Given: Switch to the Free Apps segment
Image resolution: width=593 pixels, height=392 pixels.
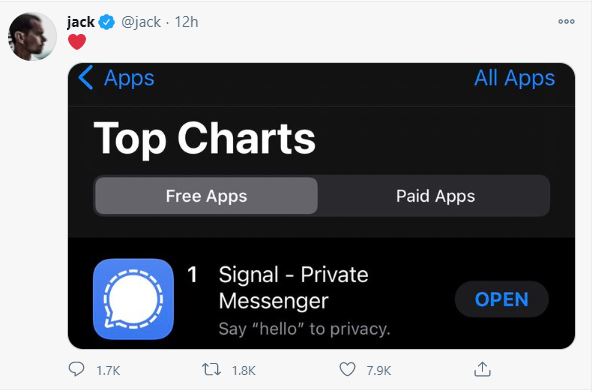Looking at the screenshot, I should tap(206, 196).
